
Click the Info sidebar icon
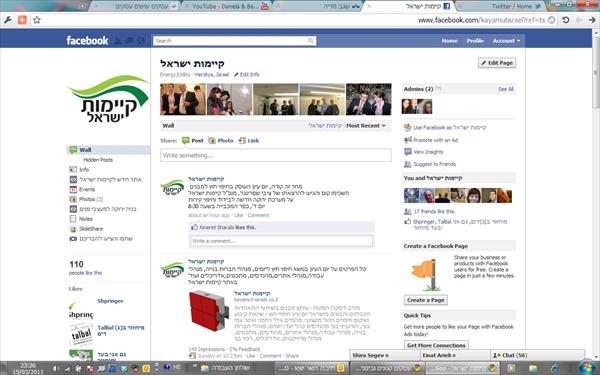pyautogui.click(x=73, y=169)
